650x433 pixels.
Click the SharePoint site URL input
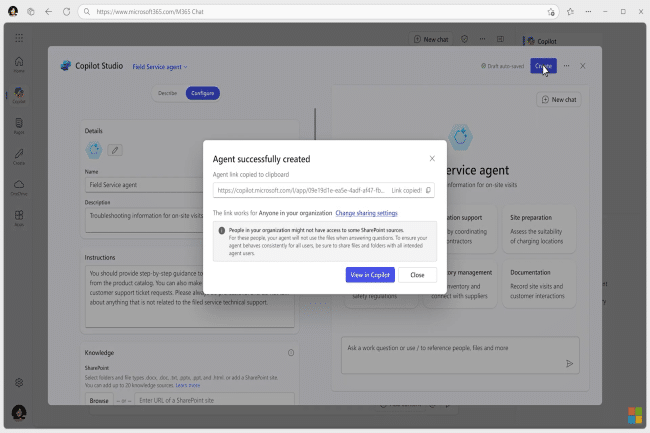[x=214, y=400]
